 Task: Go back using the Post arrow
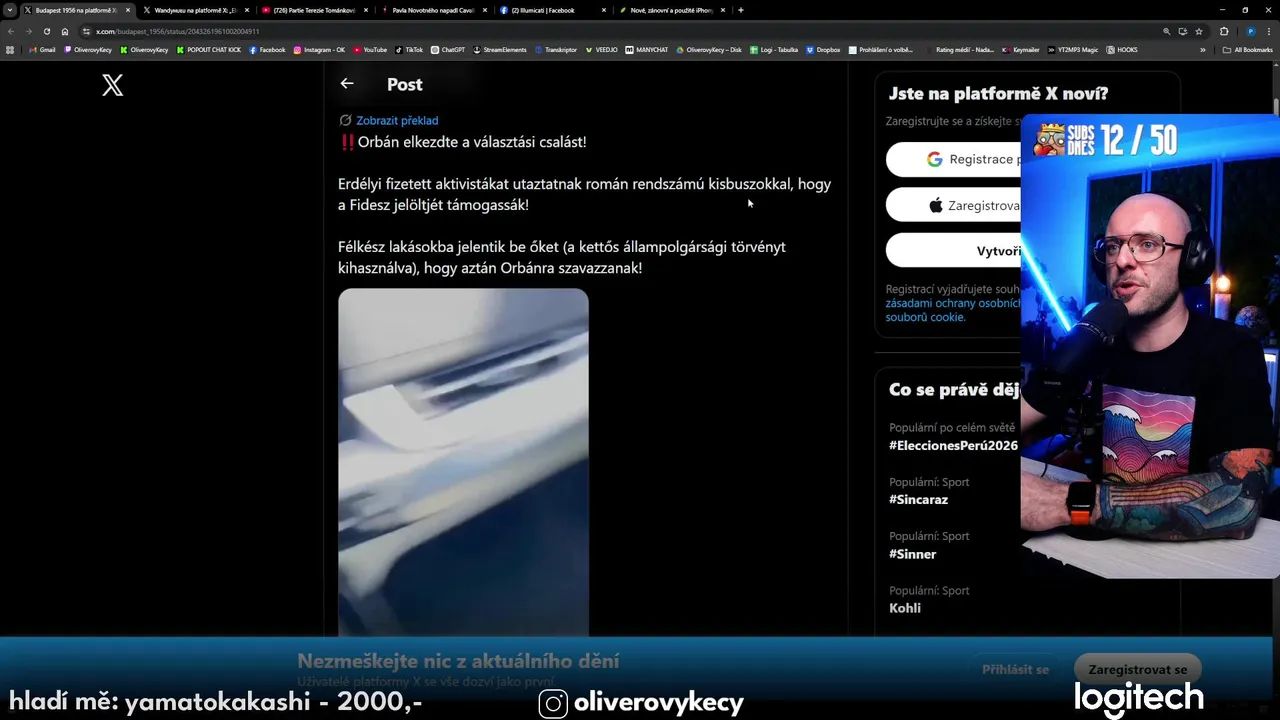coord(347,84)
